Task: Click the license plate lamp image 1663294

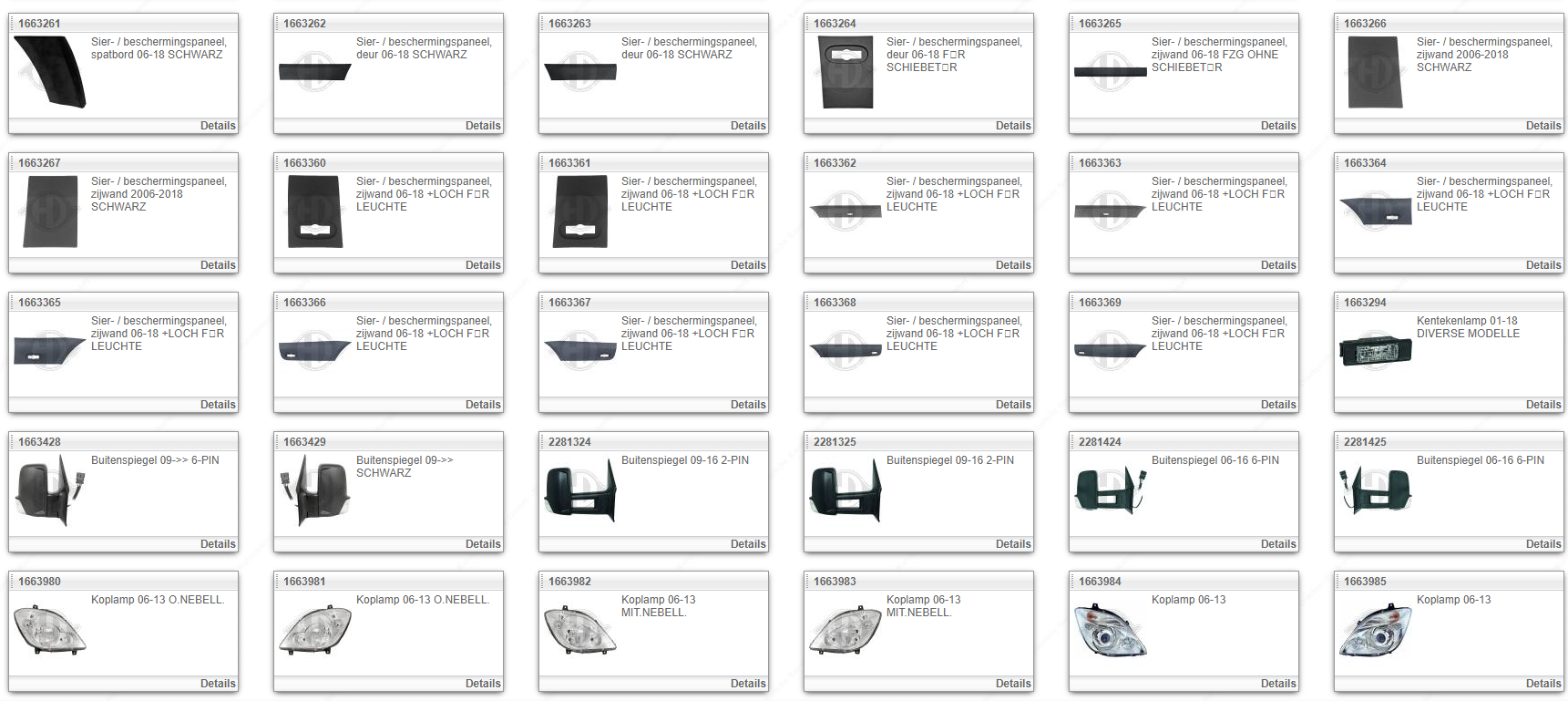Action: (1376, 351)
